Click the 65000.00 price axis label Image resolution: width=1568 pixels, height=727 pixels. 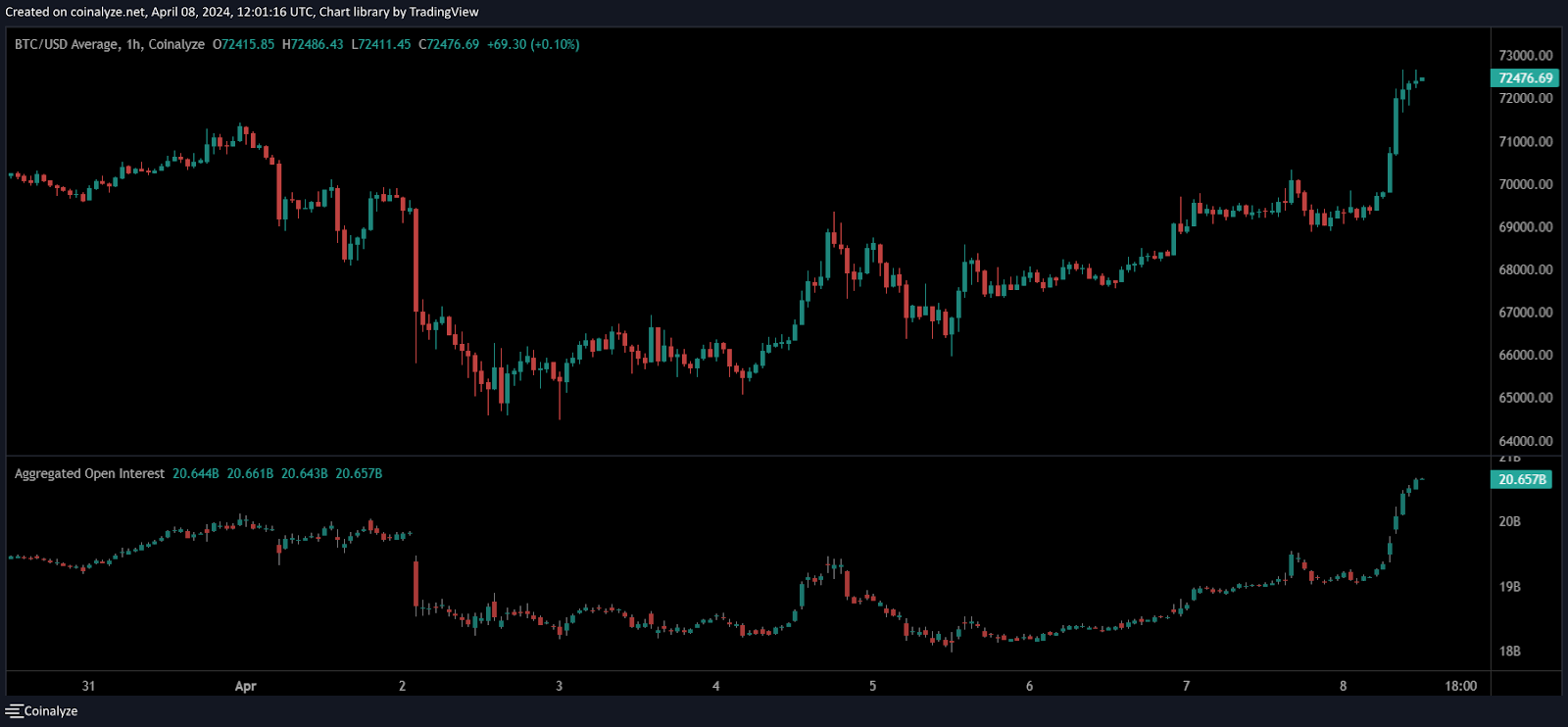pos(1526,398)
